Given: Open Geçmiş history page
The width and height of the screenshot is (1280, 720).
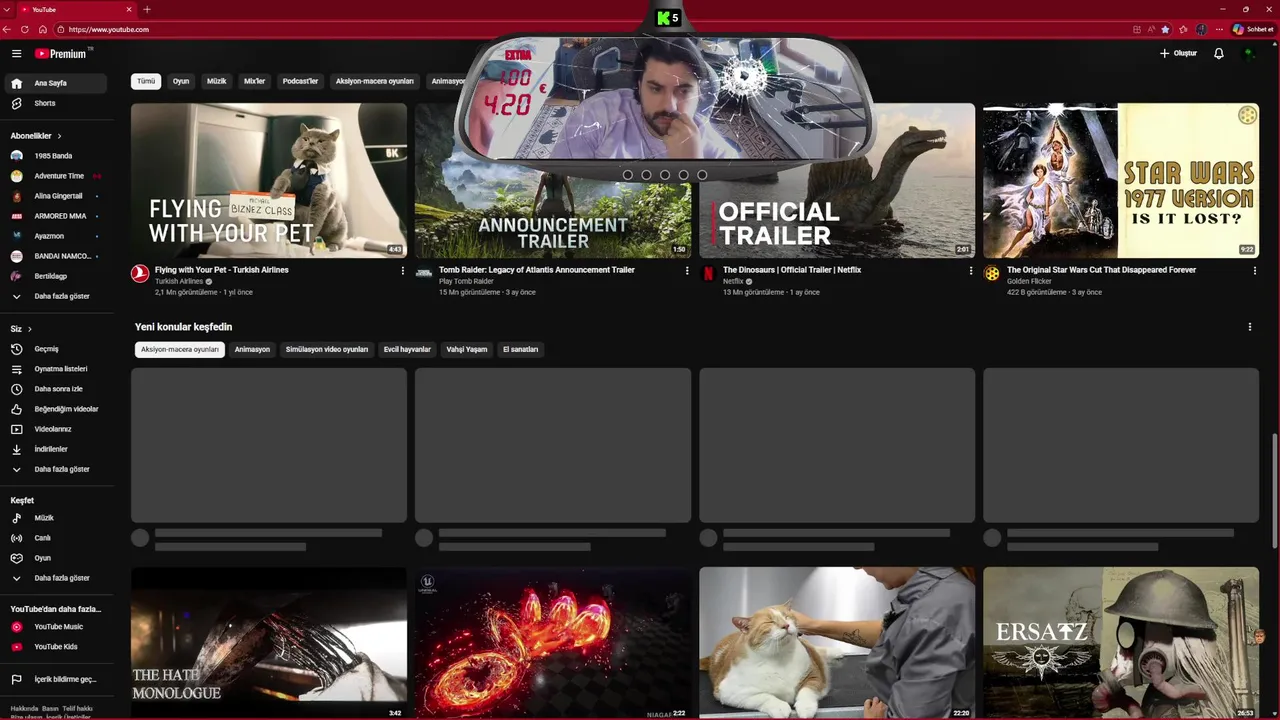Looking at the screenshot, I should (x=55, y=349).
